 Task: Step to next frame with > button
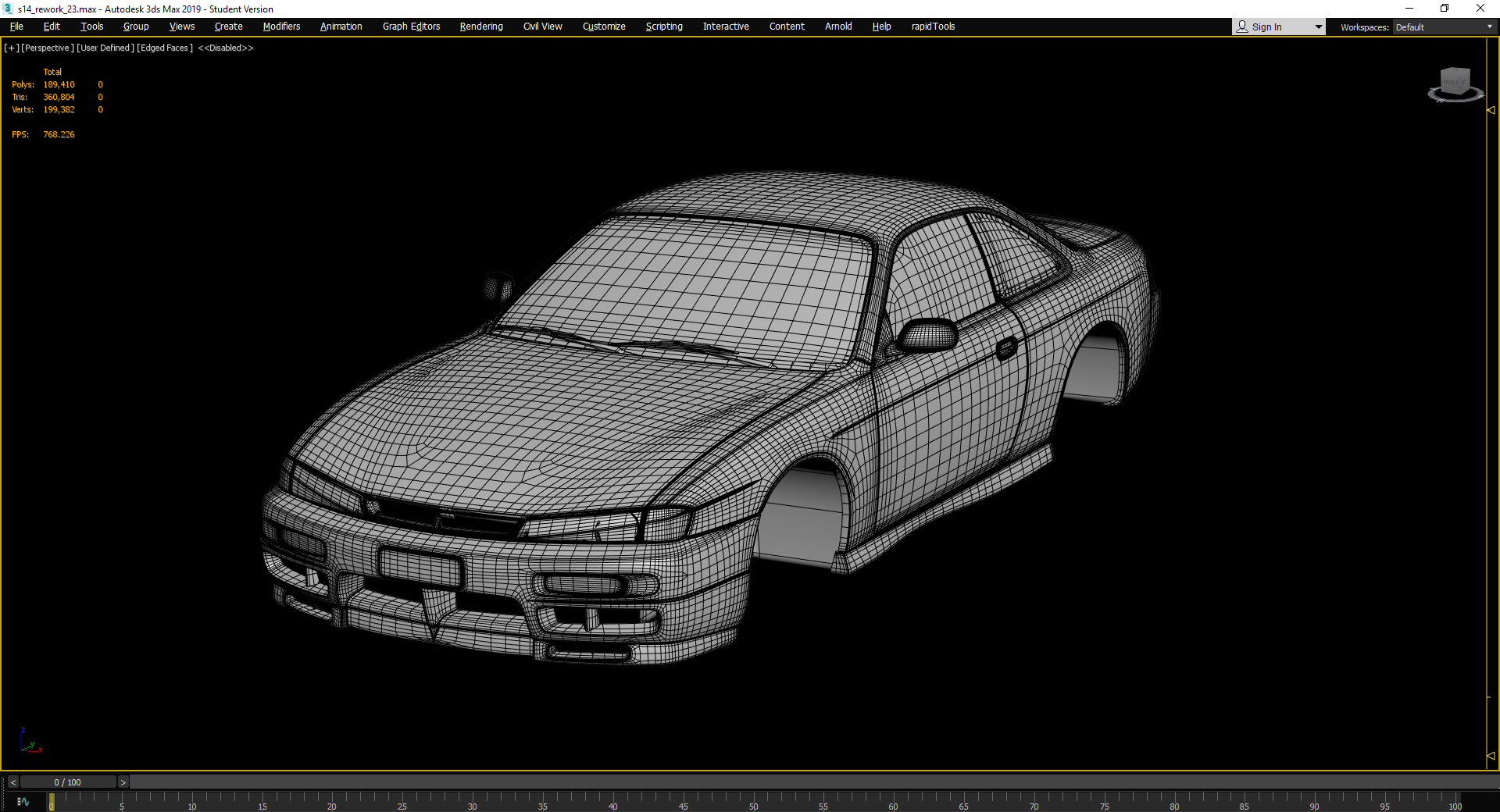point(123,782)
